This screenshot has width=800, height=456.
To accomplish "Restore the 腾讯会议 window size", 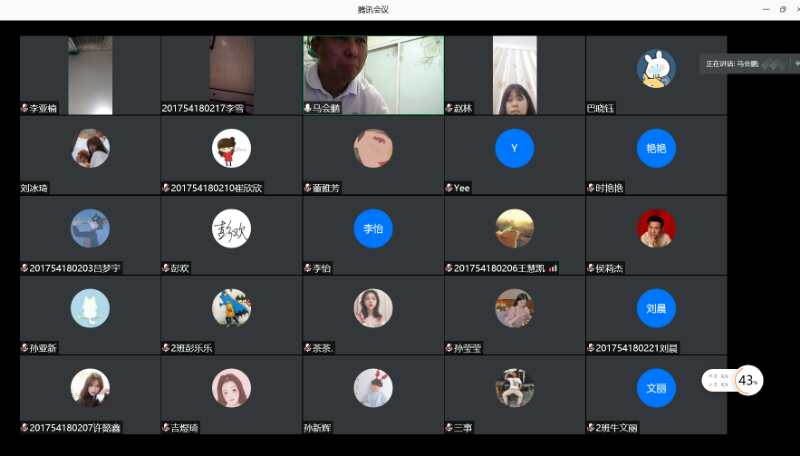I will (782, 9).
